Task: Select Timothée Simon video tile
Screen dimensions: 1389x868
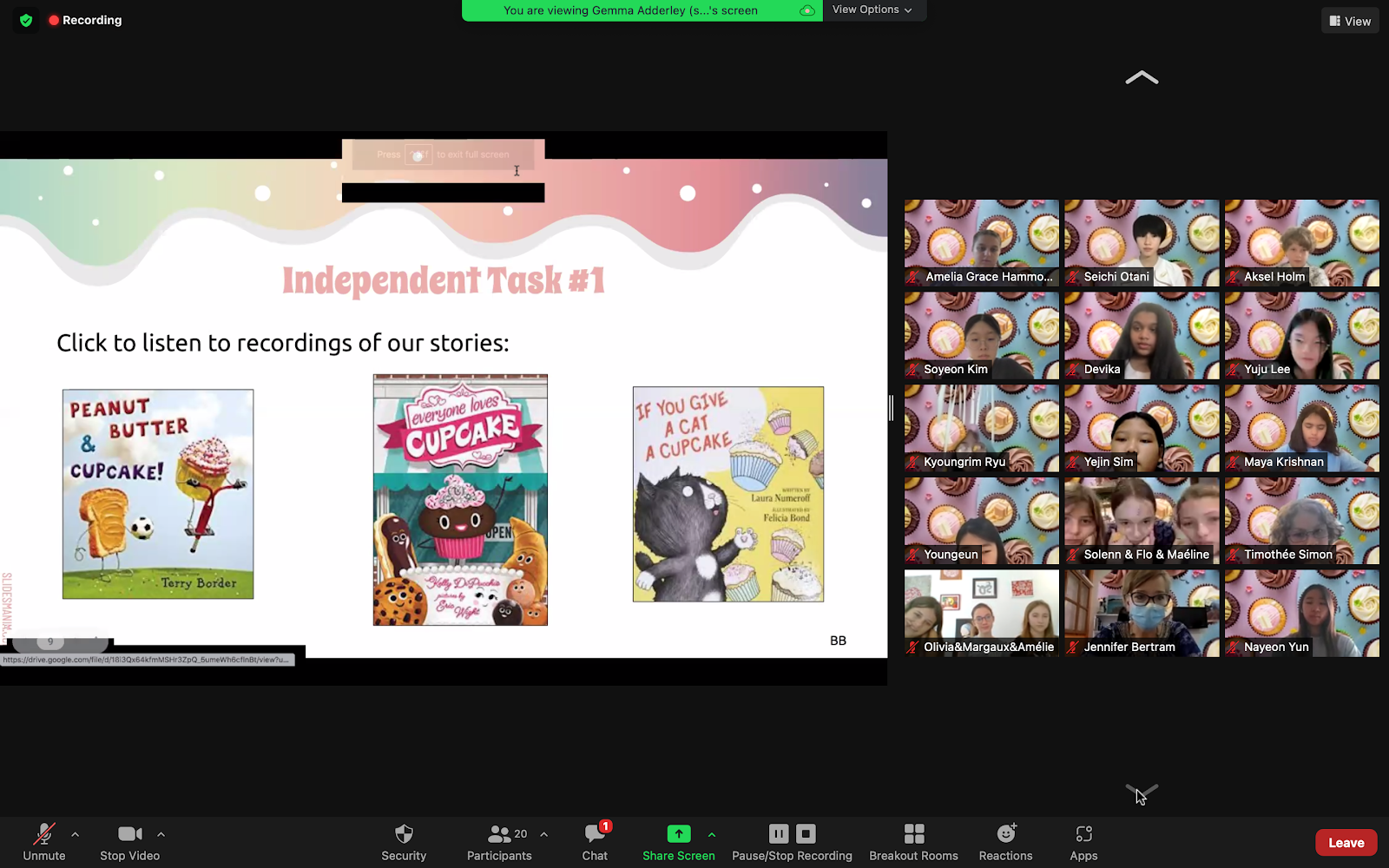Action: [x=1302, y=521]
